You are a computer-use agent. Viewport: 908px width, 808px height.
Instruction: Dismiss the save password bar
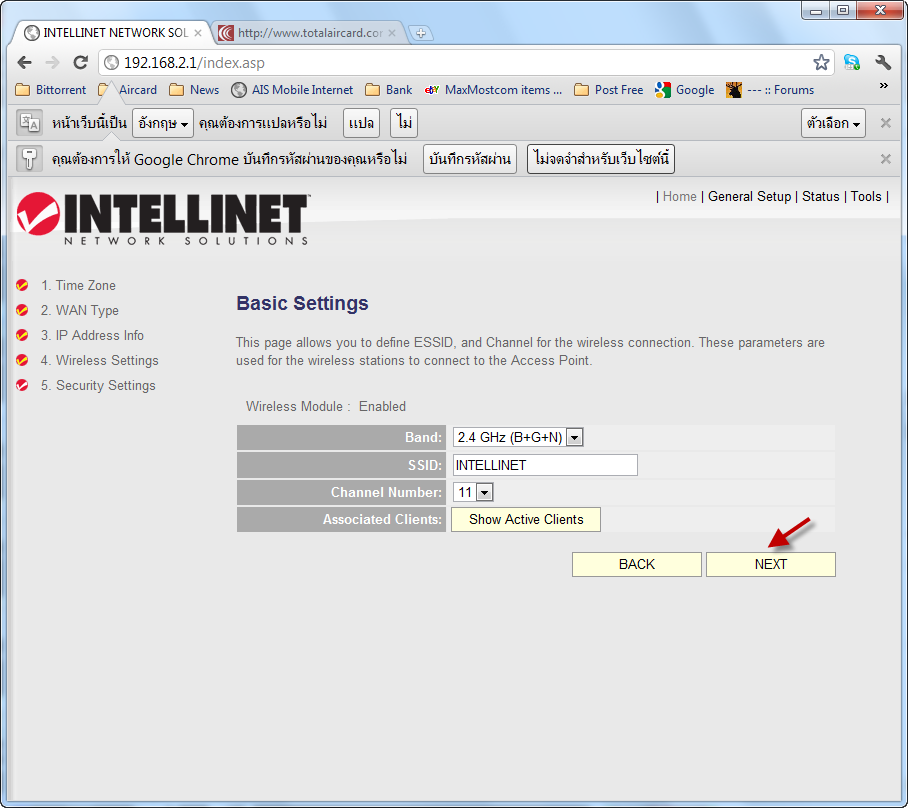pos(885,159)
